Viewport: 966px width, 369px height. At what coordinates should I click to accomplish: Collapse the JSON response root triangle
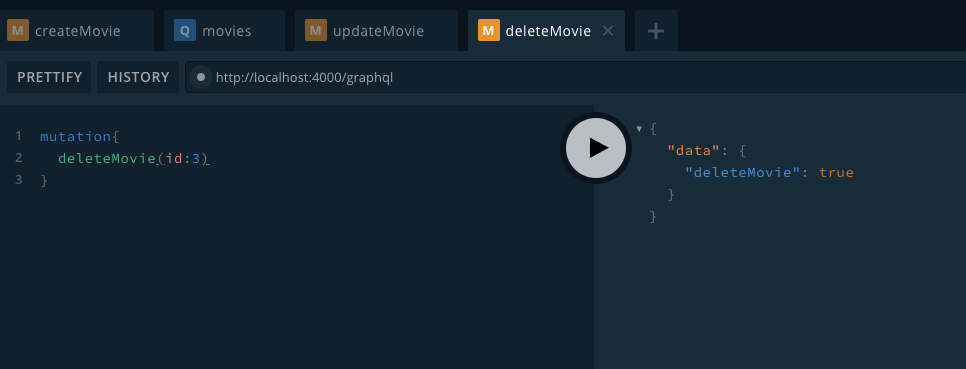coord(639,129)
